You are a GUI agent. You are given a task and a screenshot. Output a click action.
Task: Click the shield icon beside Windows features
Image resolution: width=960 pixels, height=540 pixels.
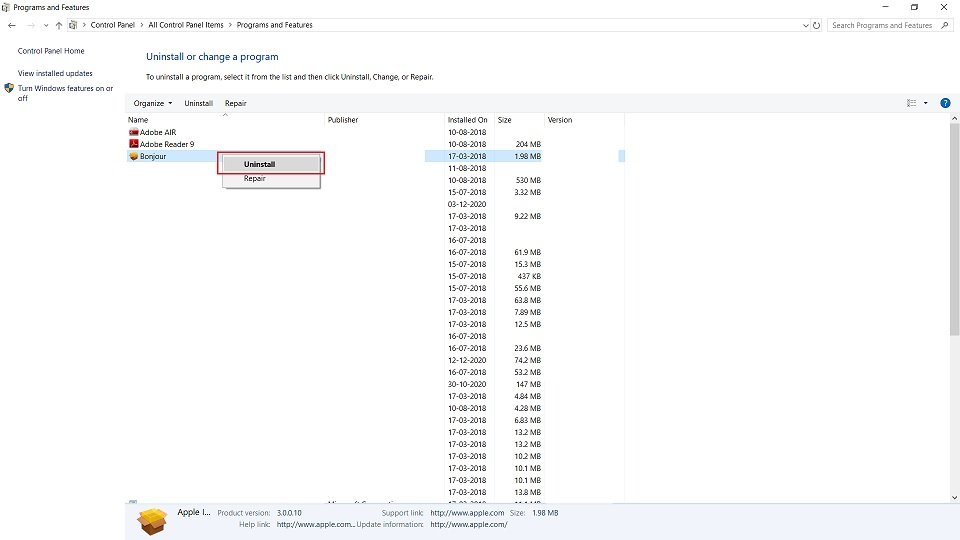pos(9,88)
